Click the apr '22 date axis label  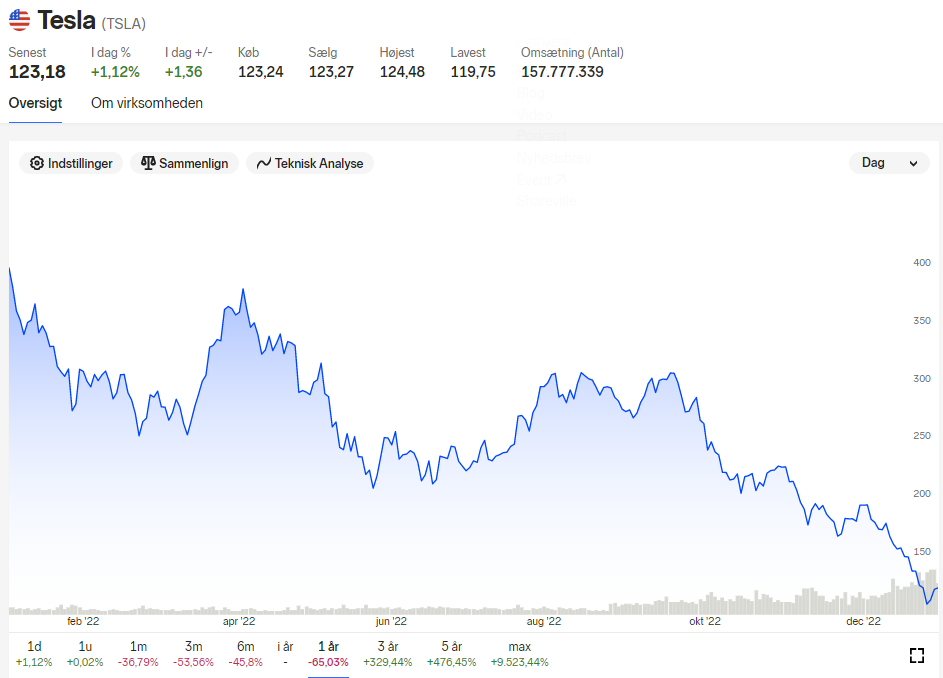click(x=239, y=621)
